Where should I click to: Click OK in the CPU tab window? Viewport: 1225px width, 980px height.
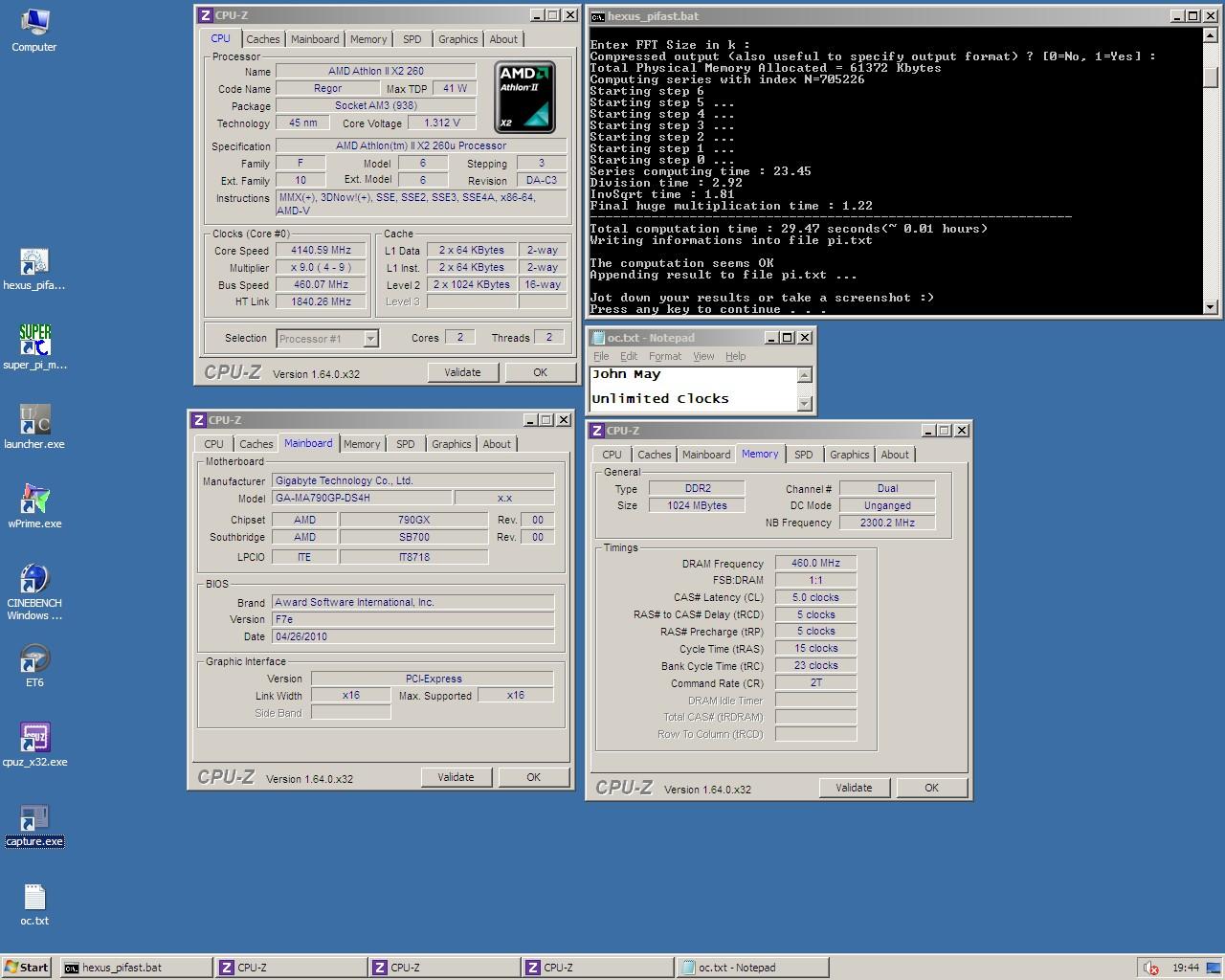[540, 372]
